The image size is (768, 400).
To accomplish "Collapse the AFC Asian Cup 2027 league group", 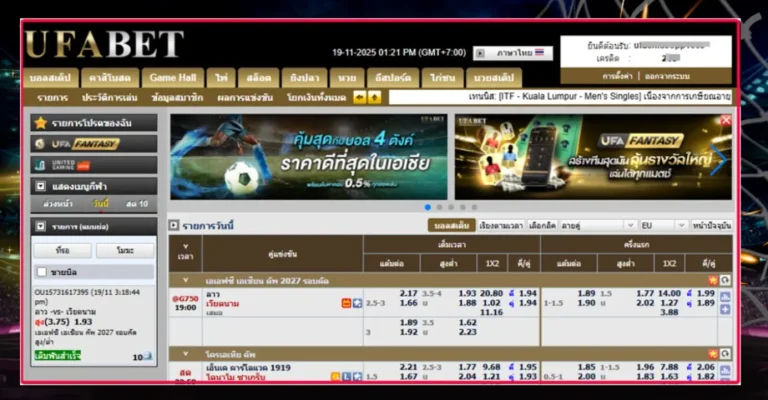I will [x=184, y=280].
